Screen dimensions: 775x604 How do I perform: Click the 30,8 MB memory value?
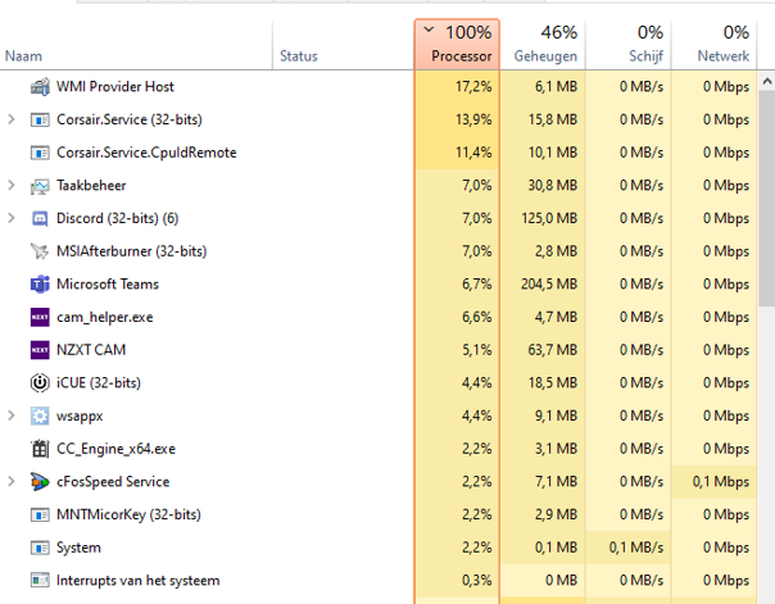point(553,185)
